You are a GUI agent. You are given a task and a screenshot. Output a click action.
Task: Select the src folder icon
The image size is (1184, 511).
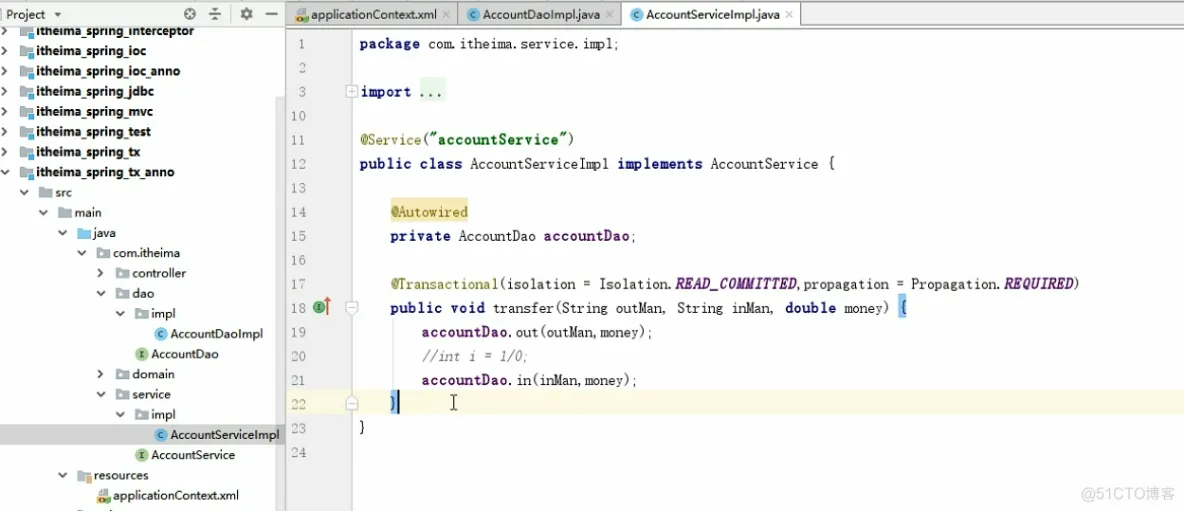point(46,192)
